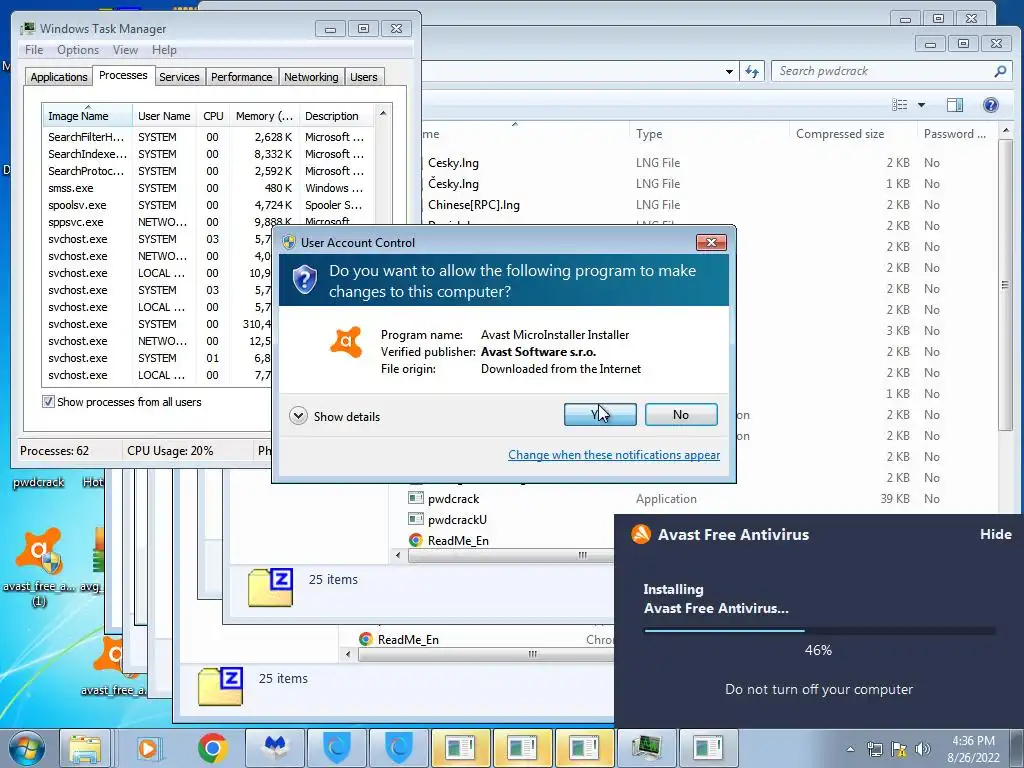Refresh the Explorer address bar location
Image resolution: width=1024 pixels, height=768 pixels.
pos(752,71)
